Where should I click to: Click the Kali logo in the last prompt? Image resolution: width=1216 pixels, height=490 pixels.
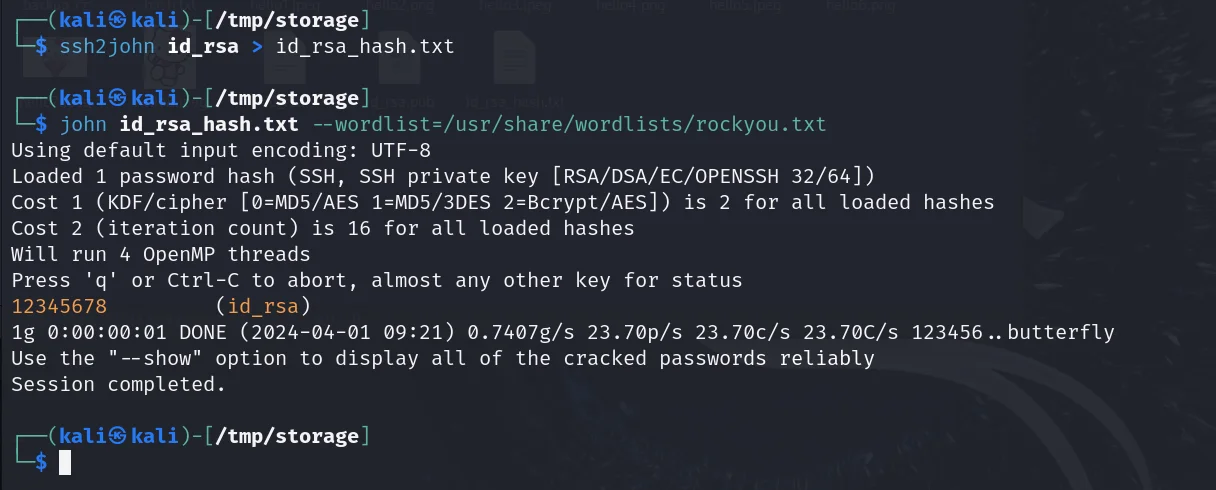coord(117,436)
